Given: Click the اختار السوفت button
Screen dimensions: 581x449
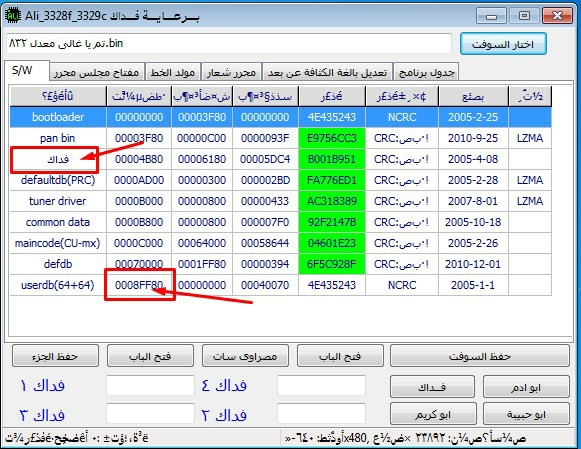Looking at the screenshot, I should click(x=503, y=44).
